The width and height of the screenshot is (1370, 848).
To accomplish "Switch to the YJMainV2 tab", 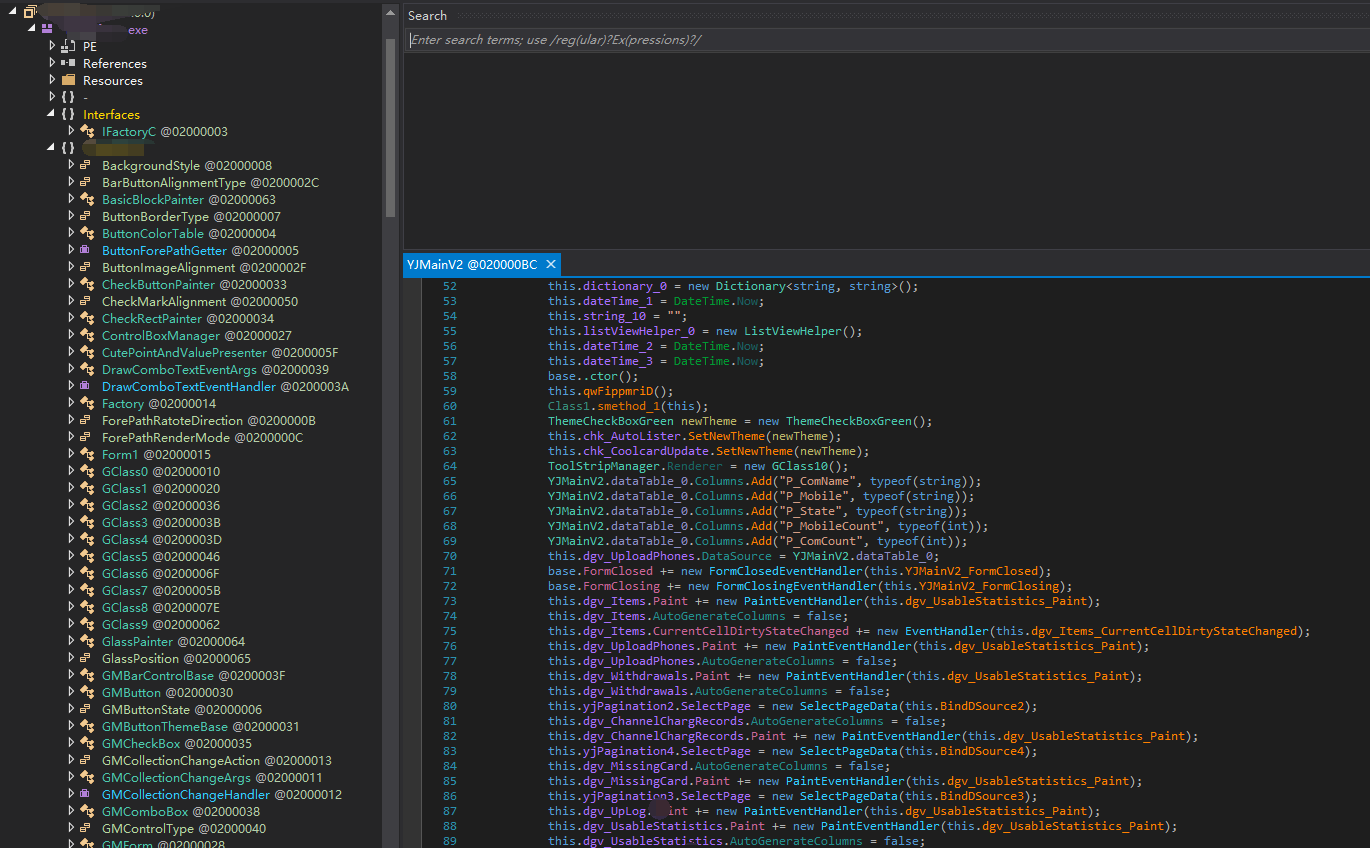I will coord(471,265).
